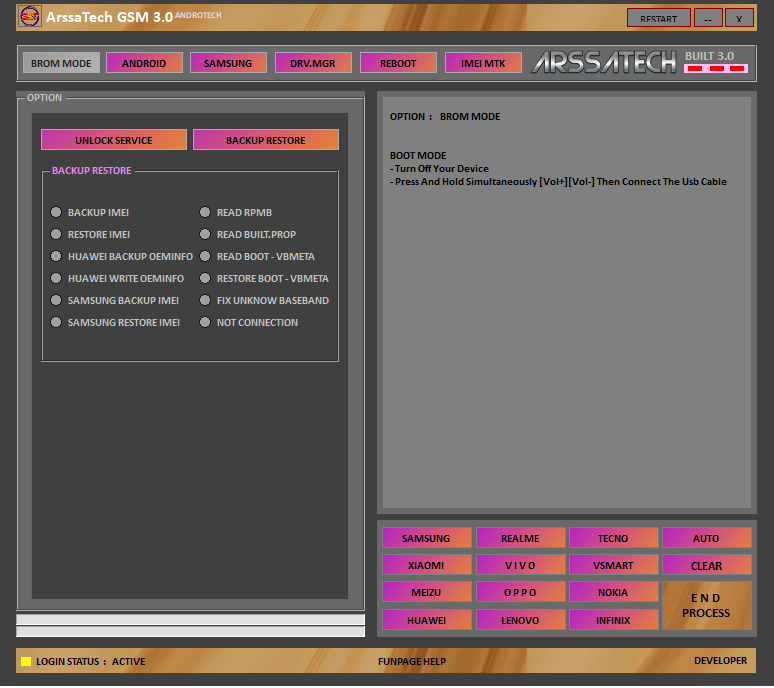Select FIX UNKNOW BASEBAND option

(x=206, y=301)
